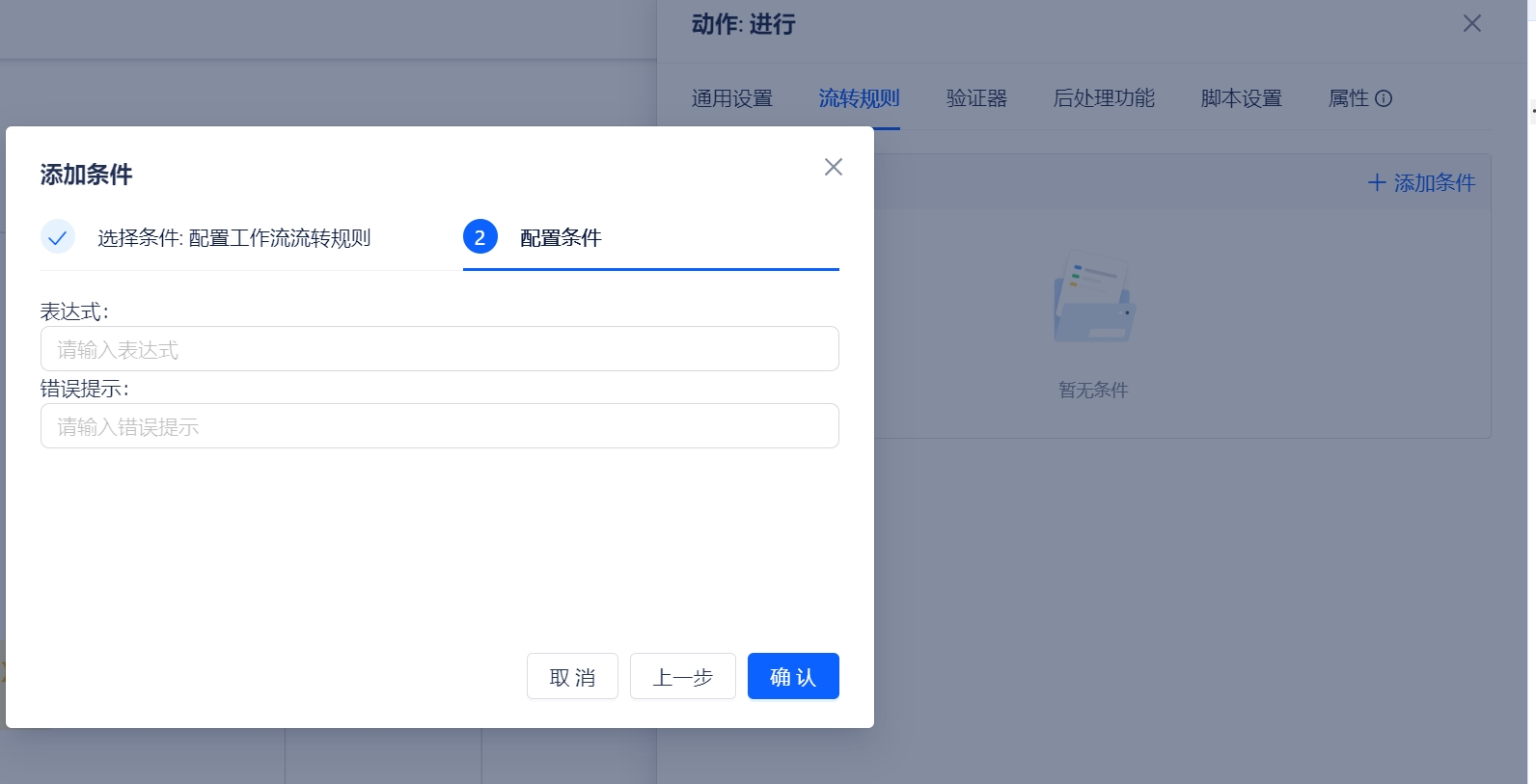Switch to the 后处理功能 tab

click(1104, 98)
